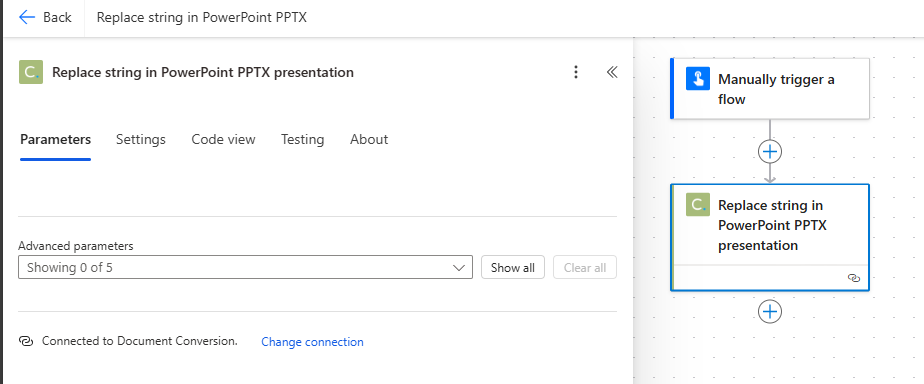Click the connection link icon beside Connected text
Image resolution: width=924 pixels, height=384 pixels.
coord(26,341)
